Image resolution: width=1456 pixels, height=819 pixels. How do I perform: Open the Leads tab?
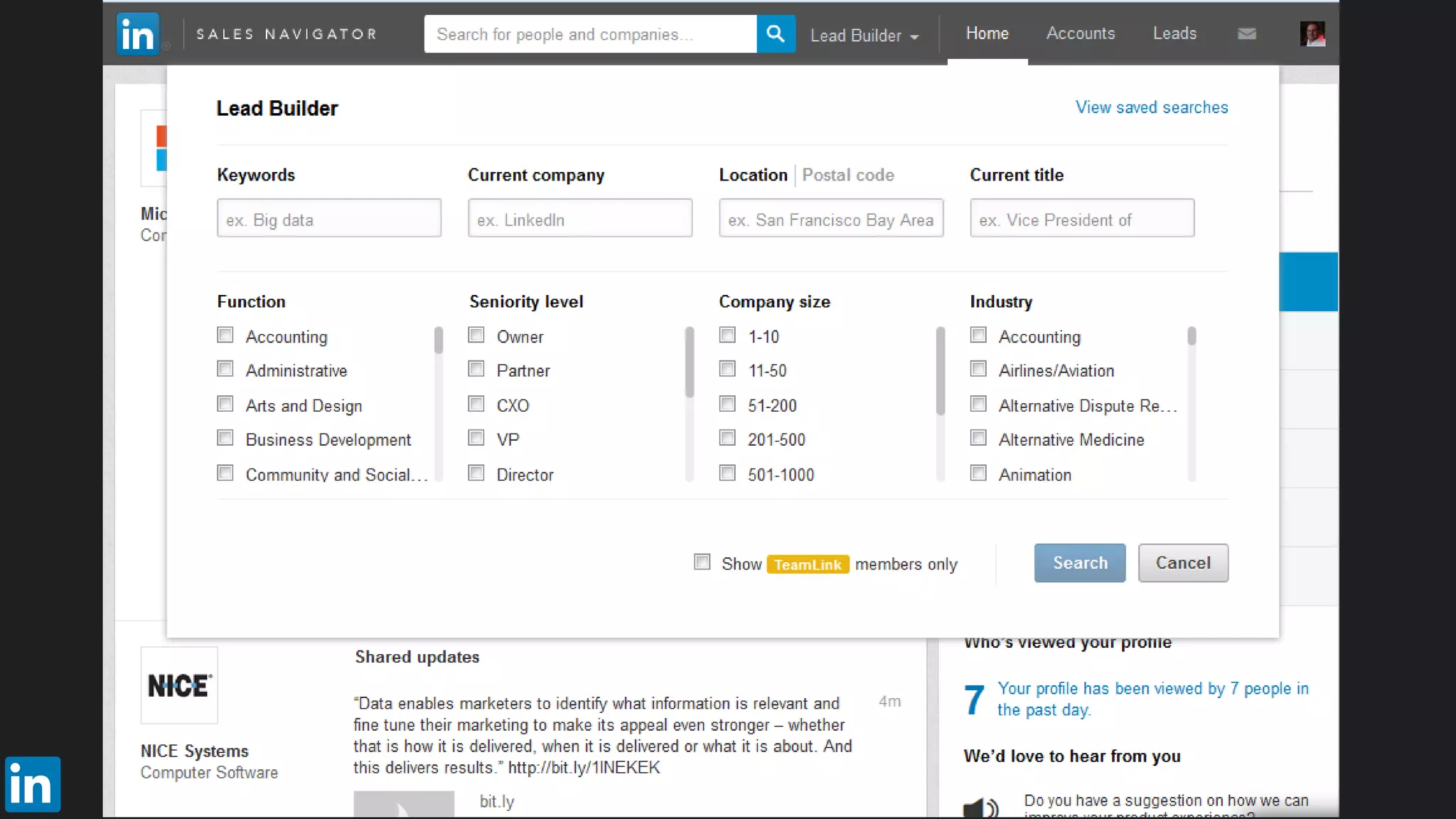pyautogui.click(x=1174, y=33)
